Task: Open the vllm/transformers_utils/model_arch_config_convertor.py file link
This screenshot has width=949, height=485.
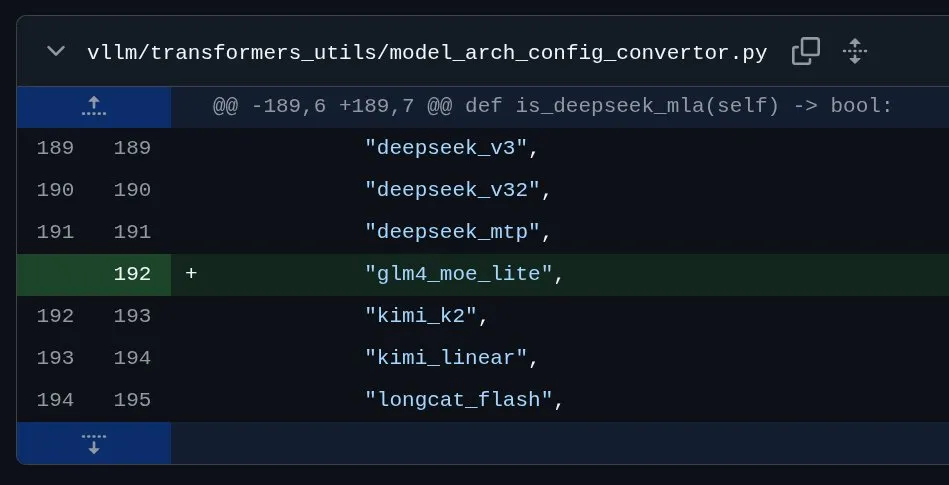Action: click(427, 53)
